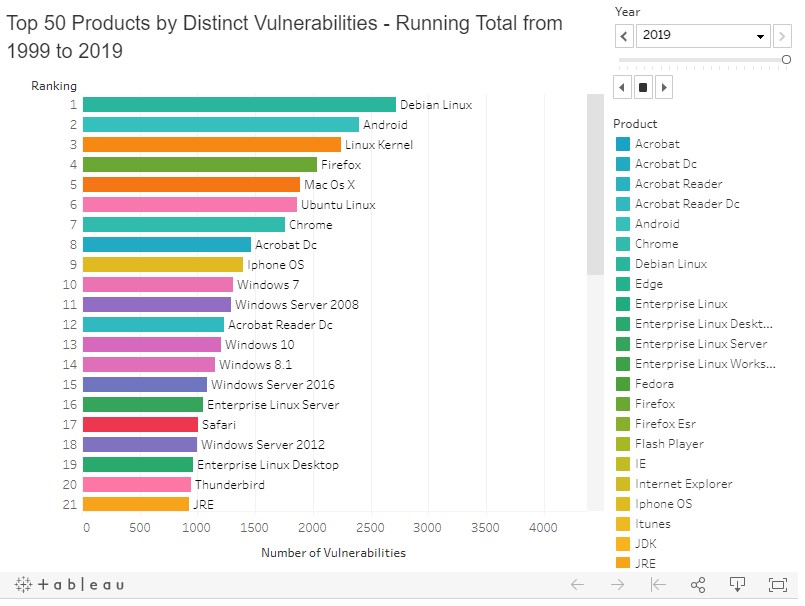
Task: Select the Acrobat Reader Dc legend swatch
Action: 623,204
